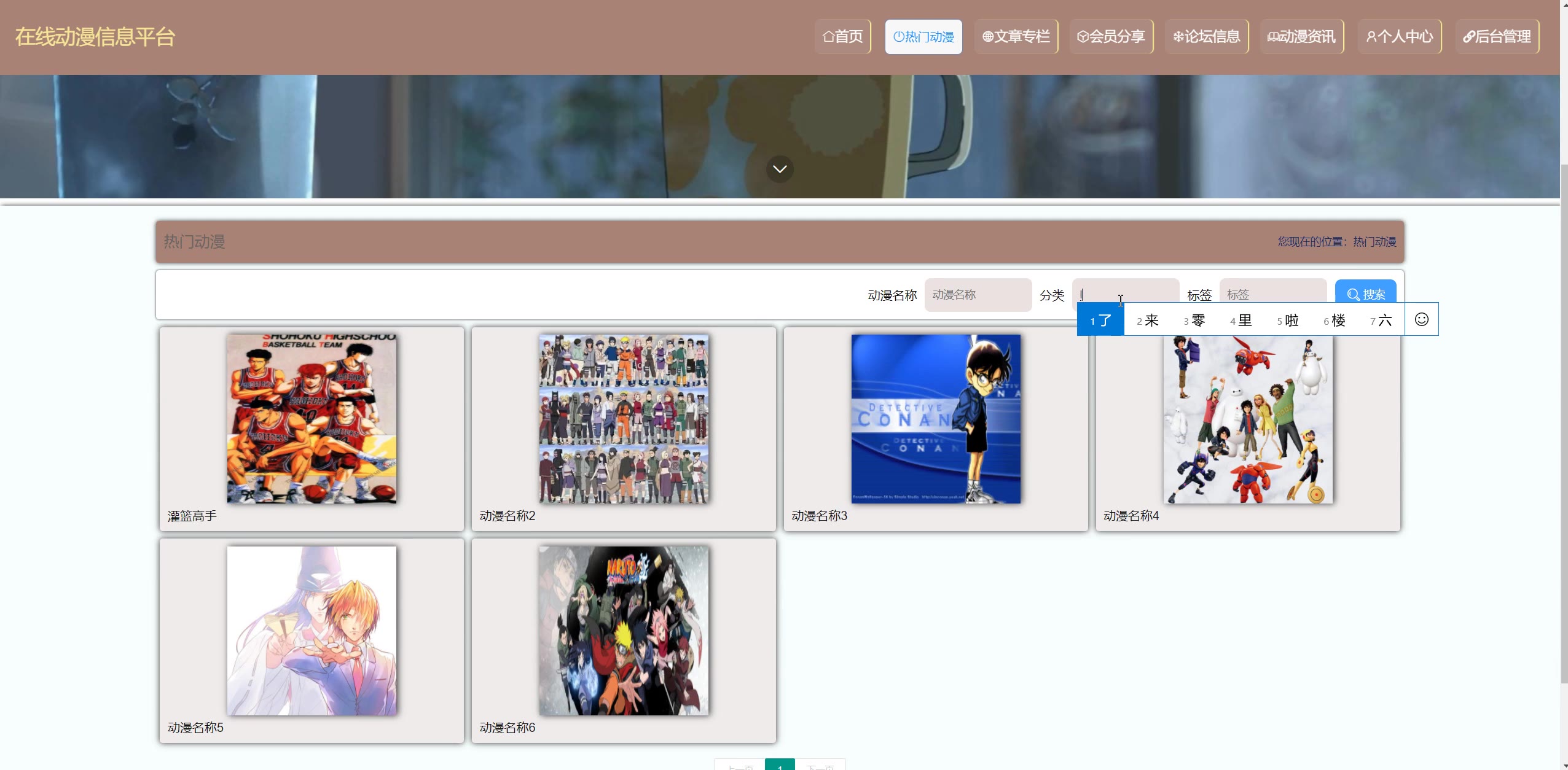Click the 您现在的位置：热门动漫 breadcrumb
Screen dimensions: 1568x770
click(x=1337, y=242)
